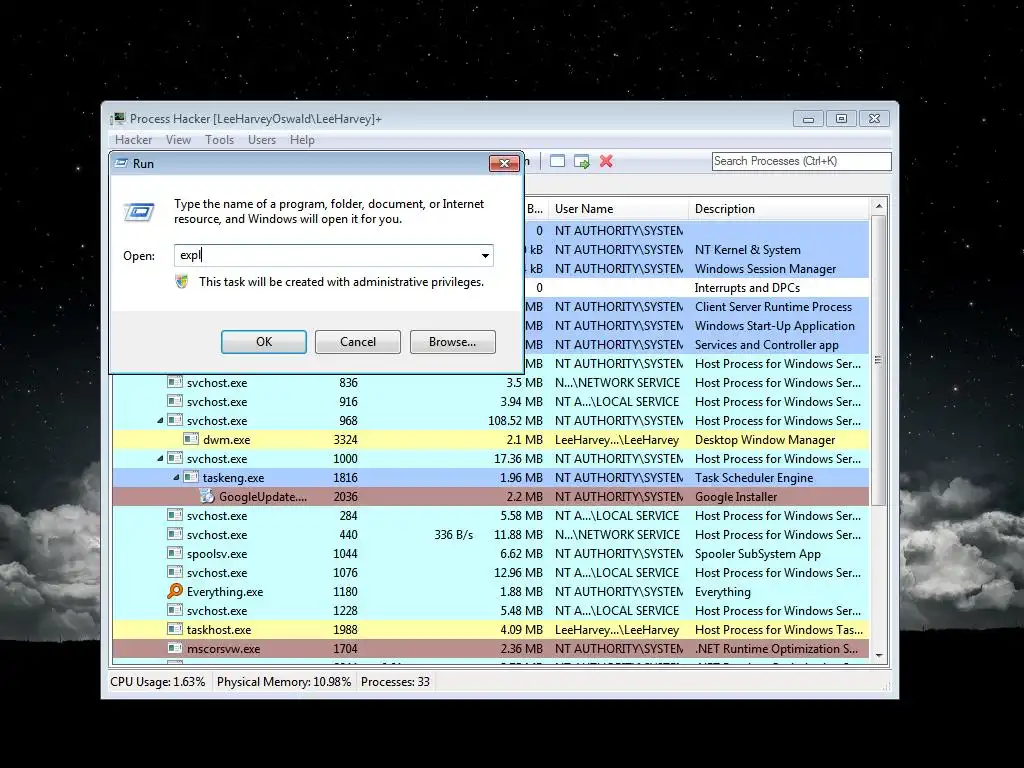Click PID 3324 cell
This screenshot has width=1024, height=768.
[345, 440]
